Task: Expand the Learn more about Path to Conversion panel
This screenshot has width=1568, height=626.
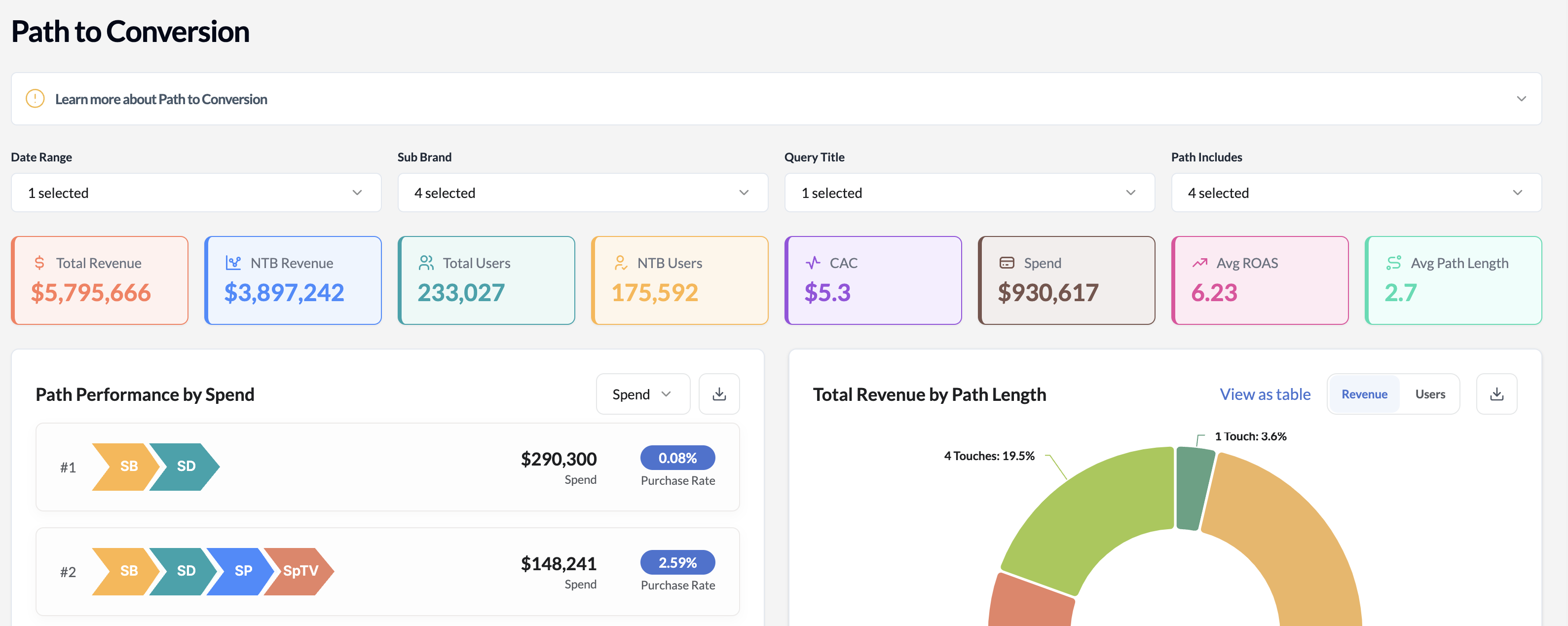Action: (x=1521, y=99)
